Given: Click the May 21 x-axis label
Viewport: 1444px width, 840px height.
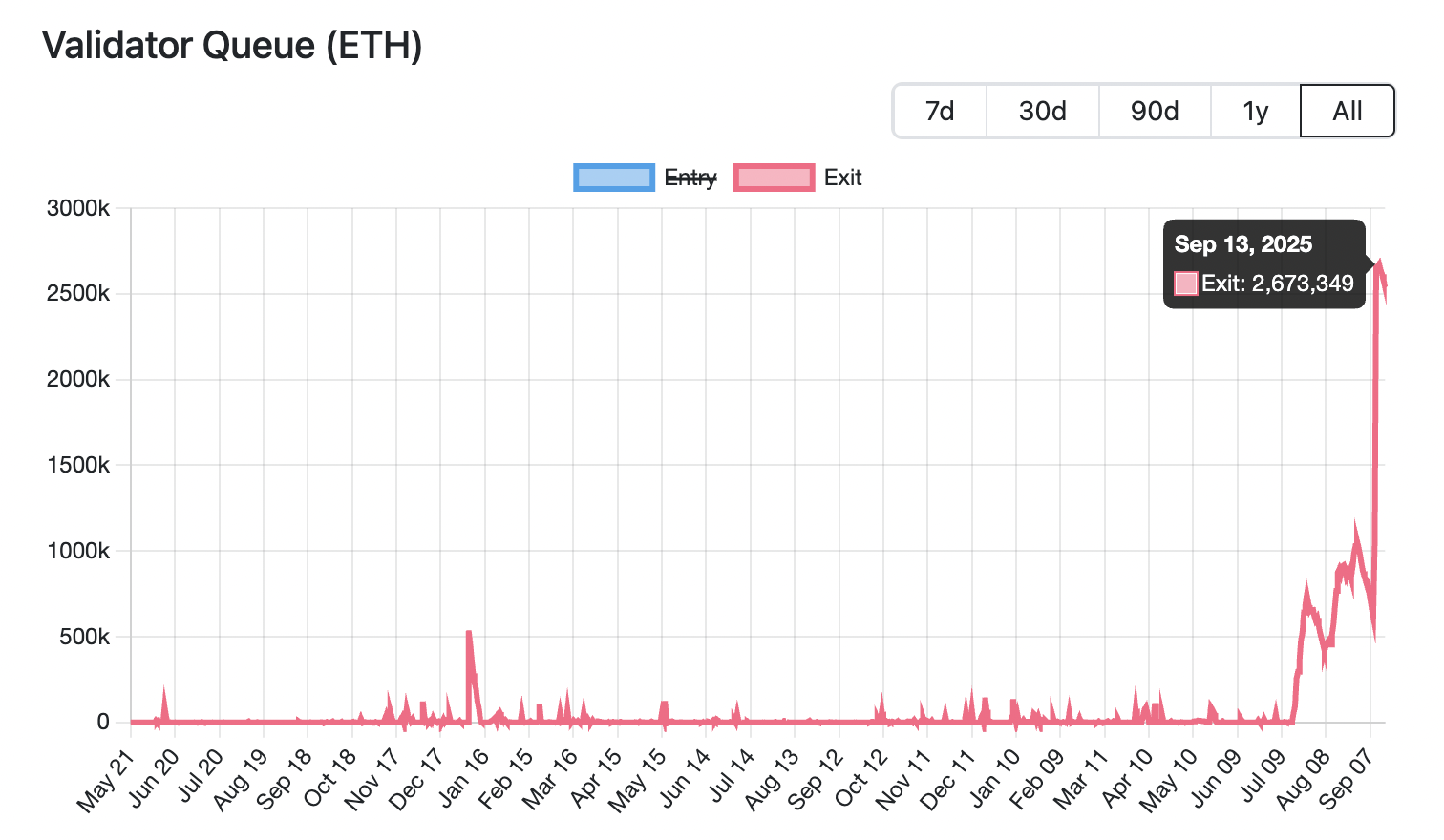Looking at the screenshot, I should [x=105, y=775].
